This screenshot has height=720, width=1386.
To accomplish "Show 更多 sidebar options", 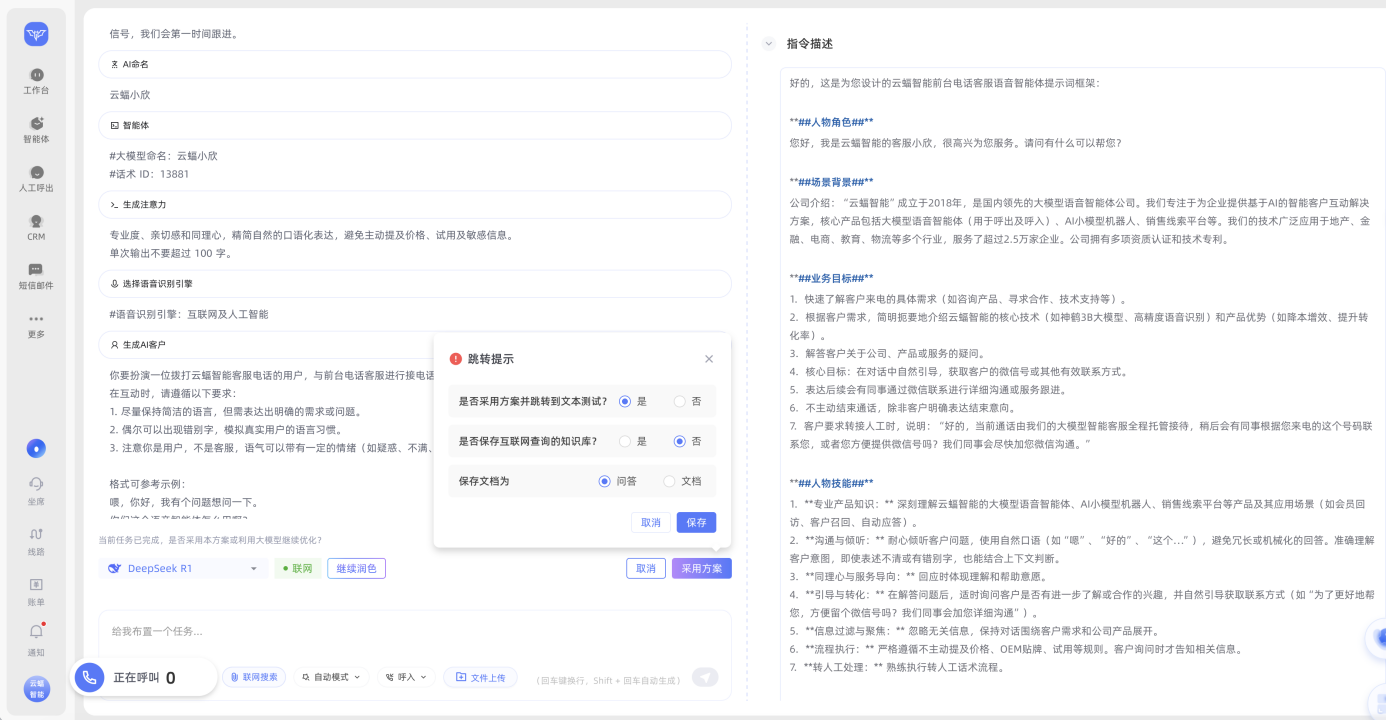I will [x=36, y=326].
